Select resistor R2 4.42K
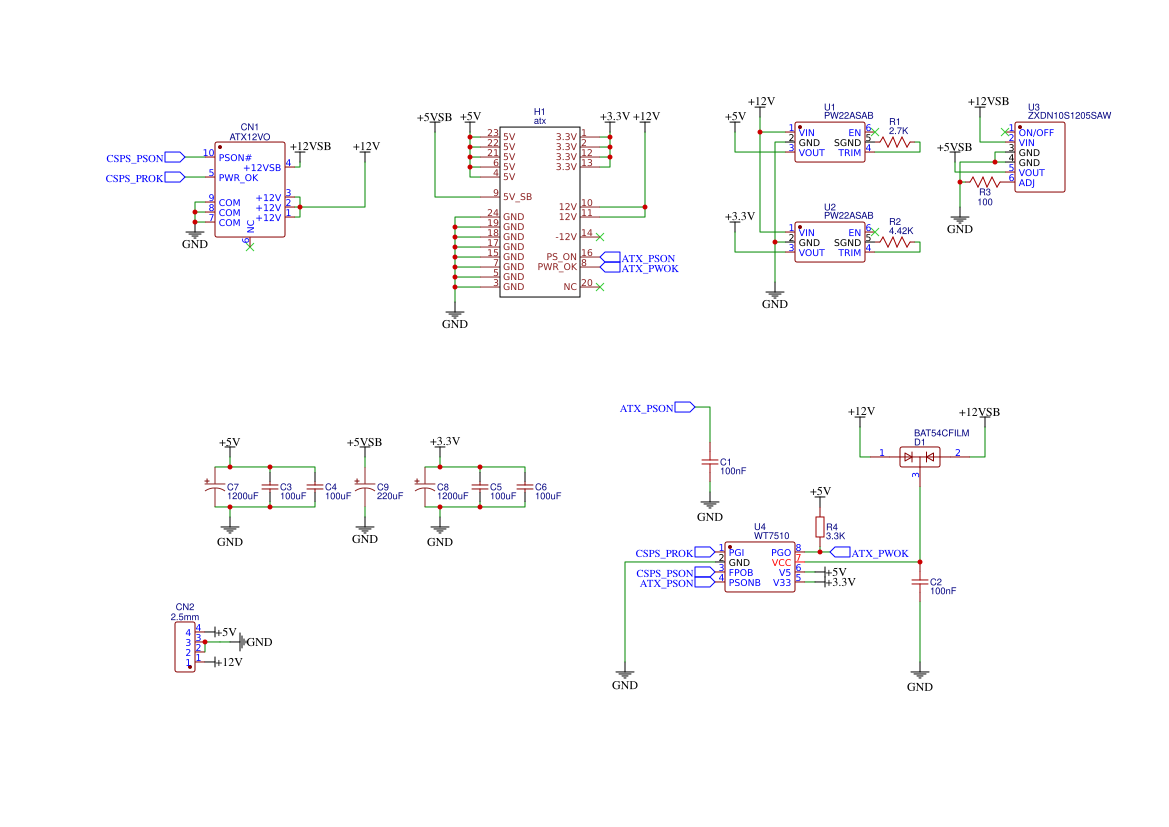 coord(895,242)
